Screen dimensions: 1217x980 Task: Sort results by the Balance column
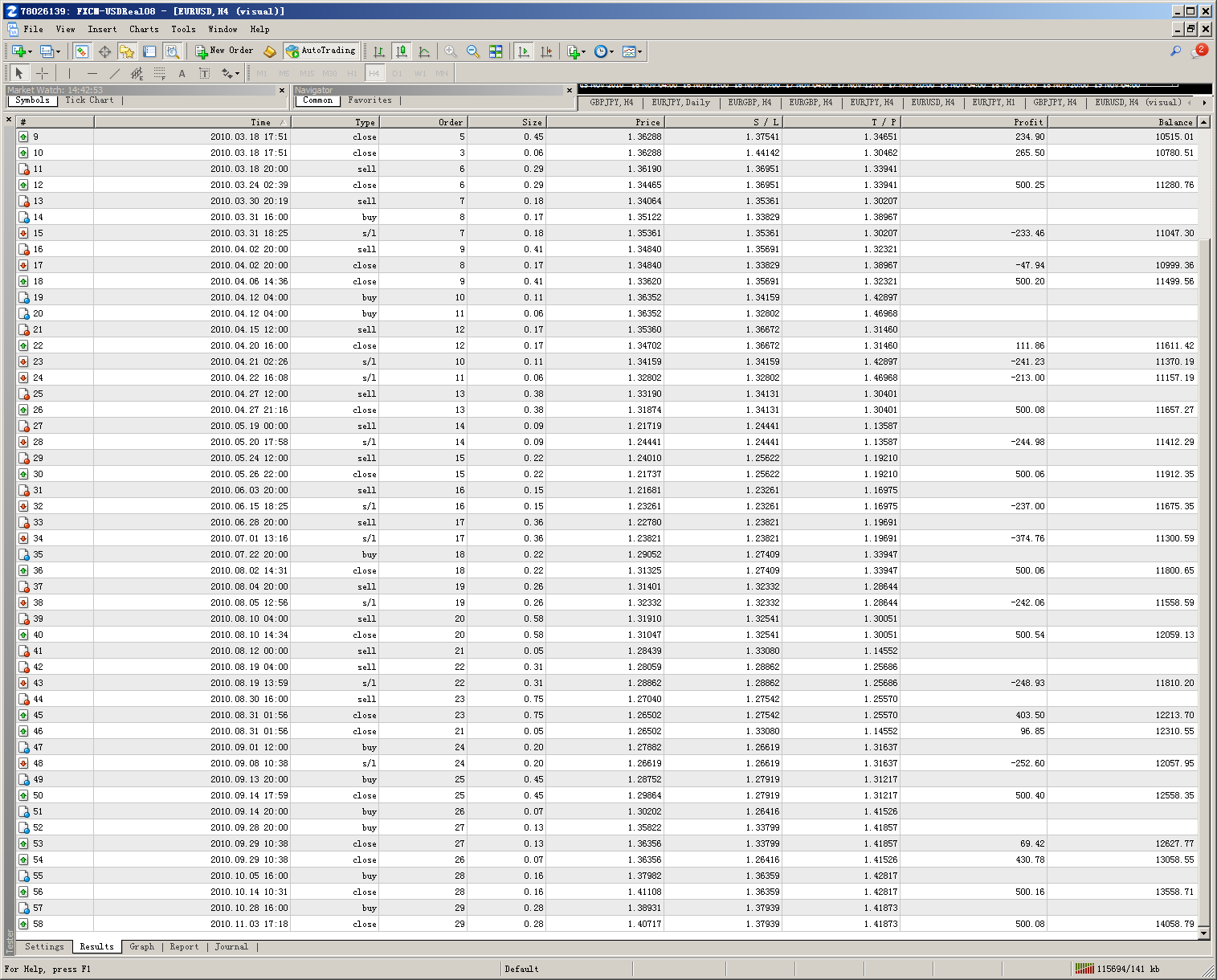pyautogui.click(x=1122, y=122)
